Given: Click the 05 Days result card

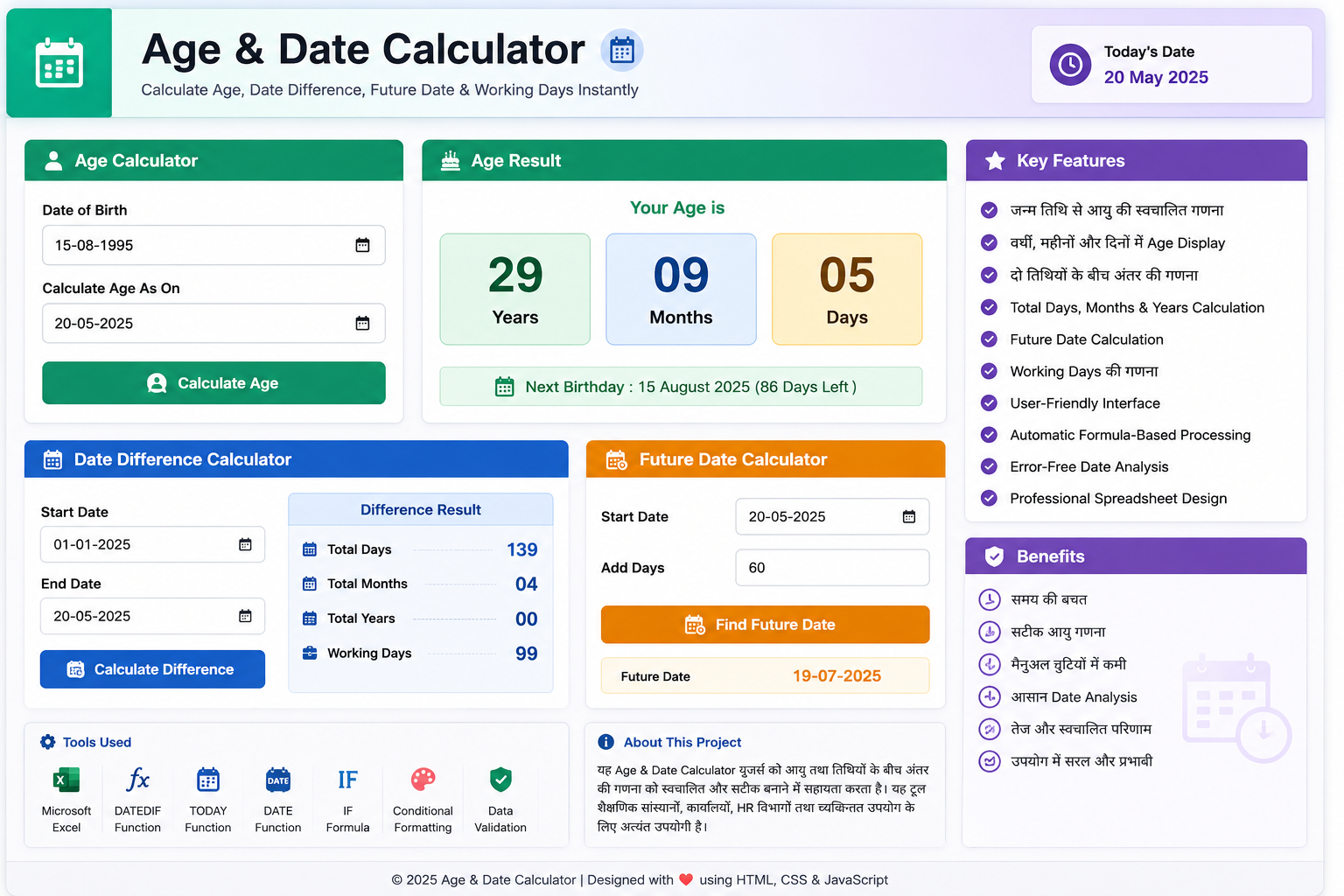Looking at the screenshot, I should pyautogui.click(x=847, y=289).
